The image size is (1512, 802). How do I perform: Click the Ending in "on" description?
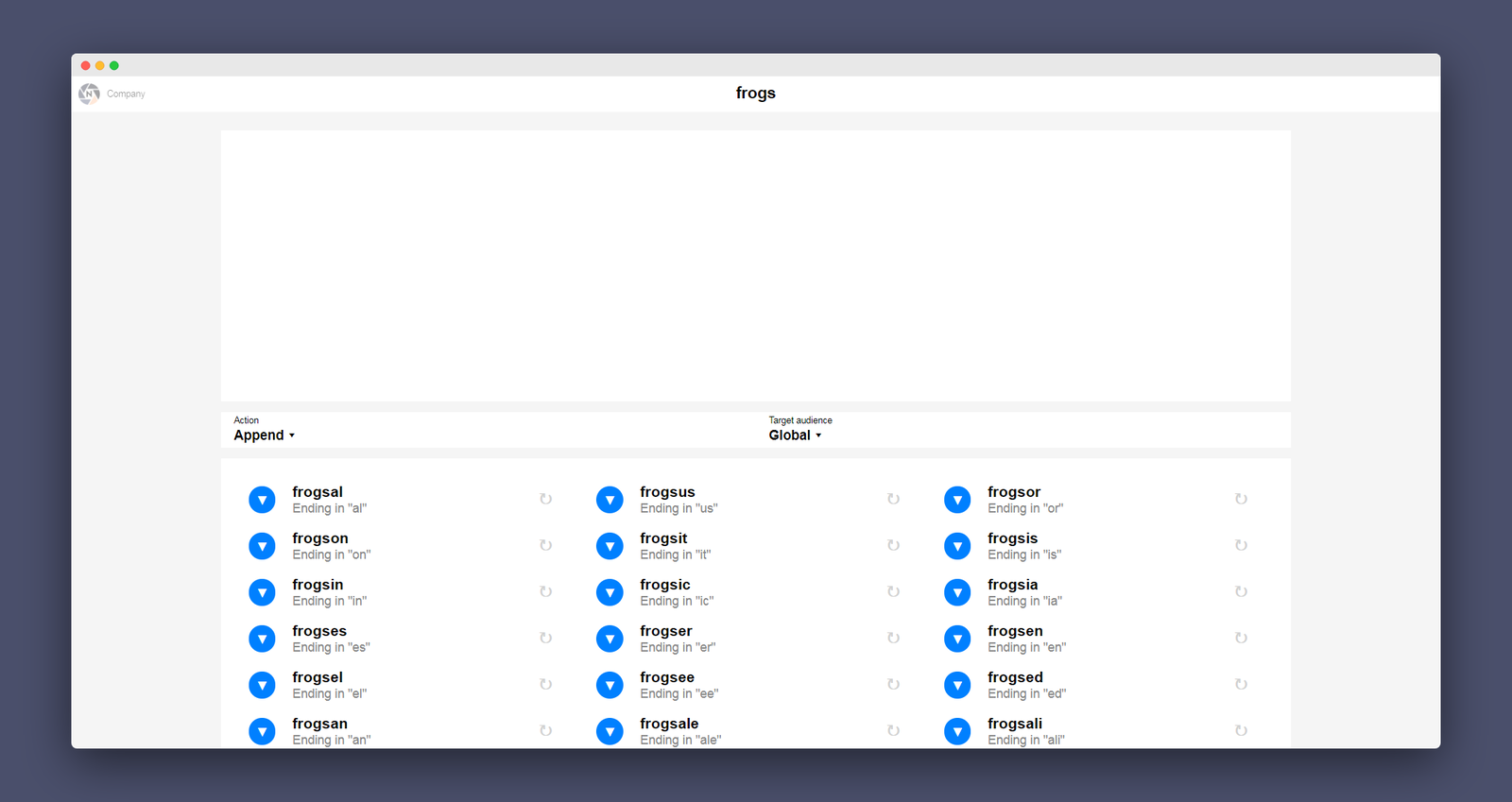(x=332, y=555)
